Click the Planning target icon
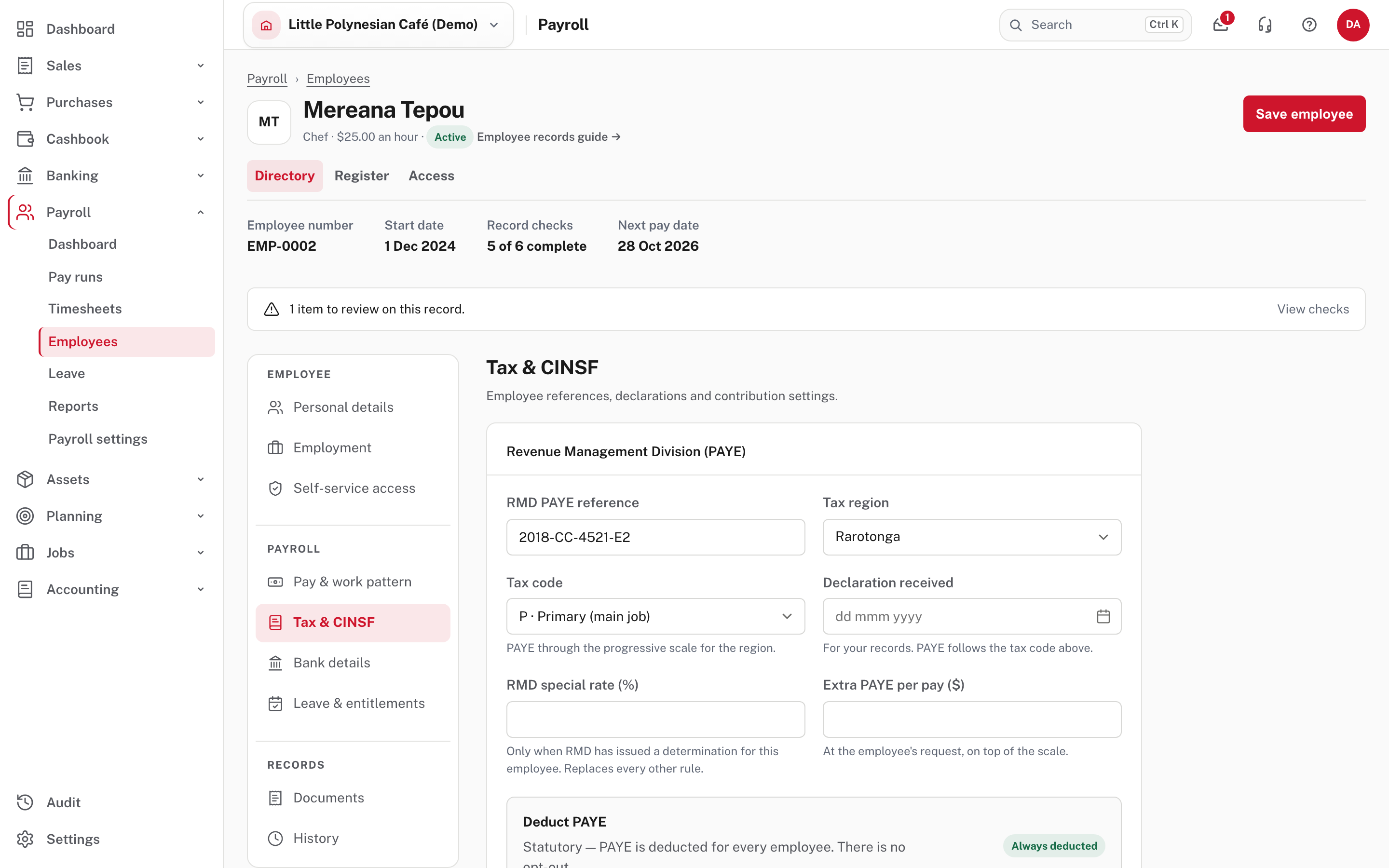The height and width of the screenshot is (868, 1389). click(25, 516)
